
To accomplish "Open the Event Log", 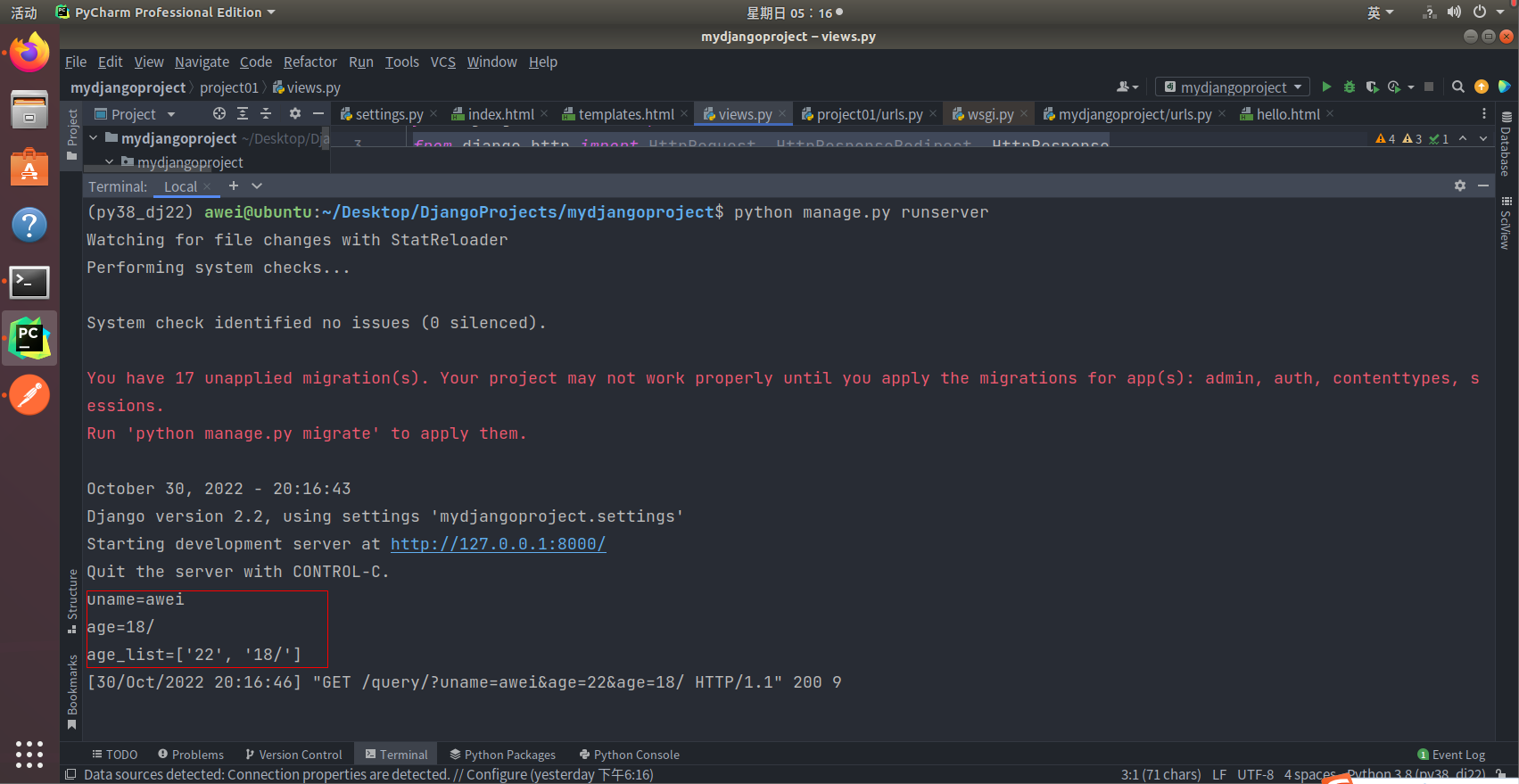I will click(1451, 754).
